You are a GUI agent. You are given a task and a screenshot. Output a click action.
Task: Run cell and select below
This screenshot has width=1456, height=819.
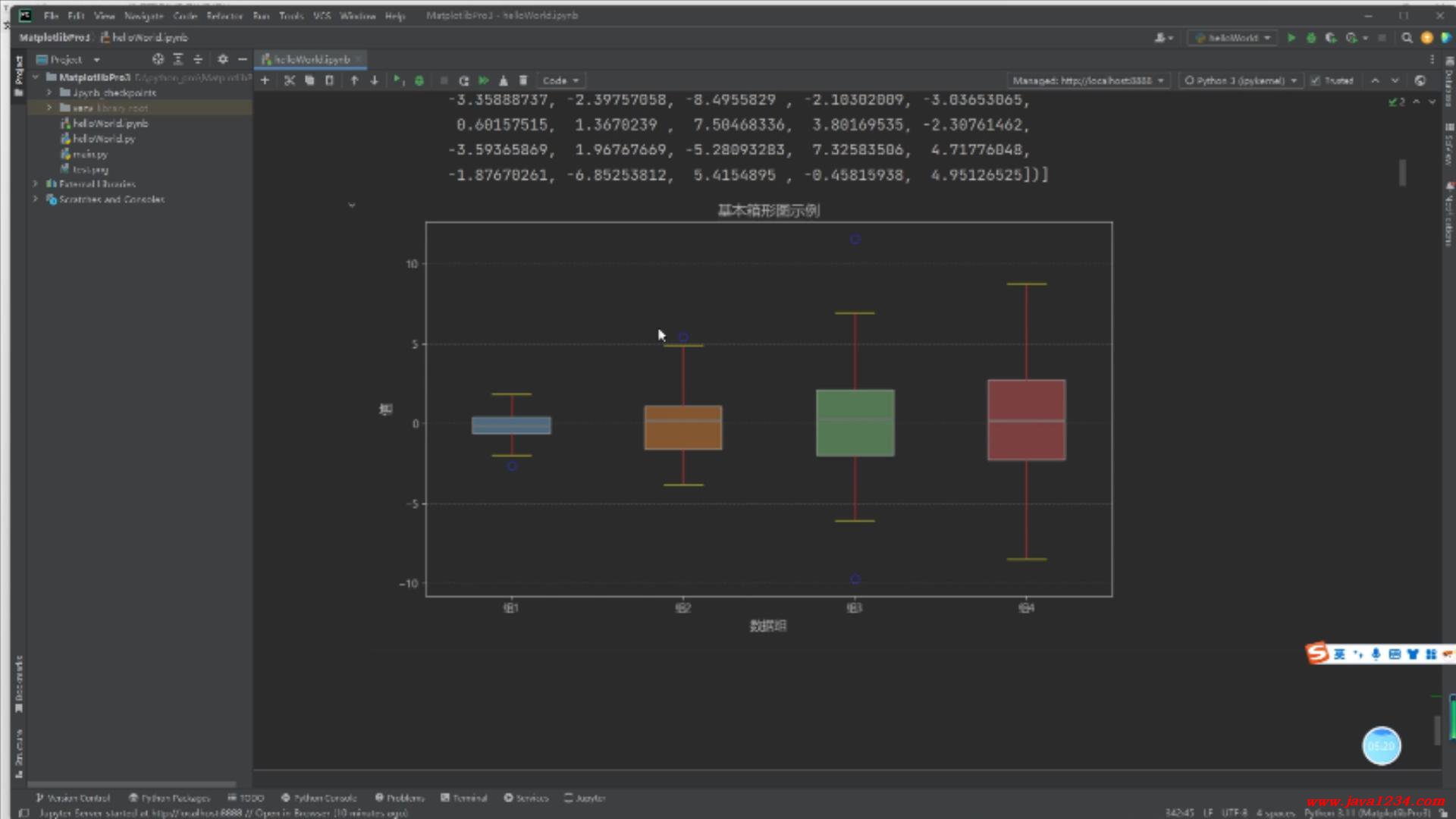pos(397,80)
